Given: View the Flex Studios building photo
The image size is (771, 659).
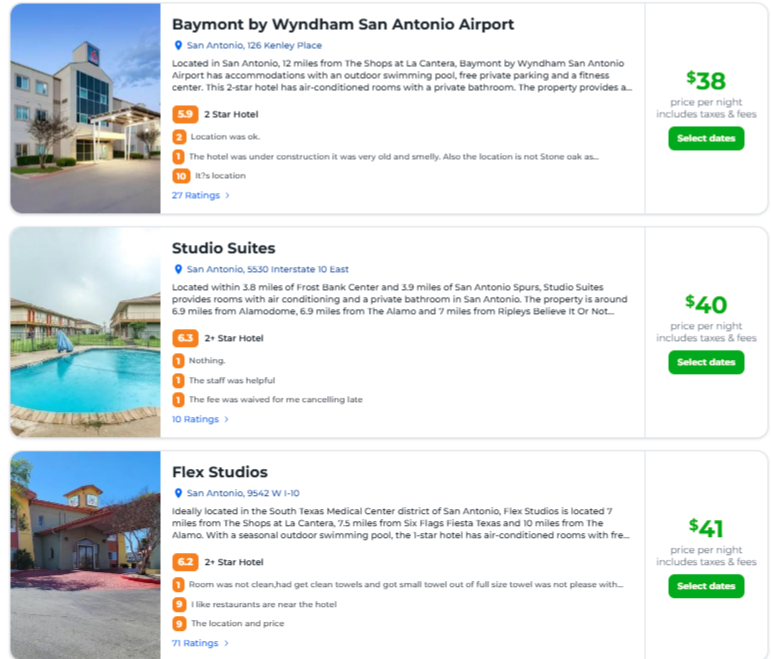Looking at the screenshot, I should pyautogui.click(x=85, y=556).
